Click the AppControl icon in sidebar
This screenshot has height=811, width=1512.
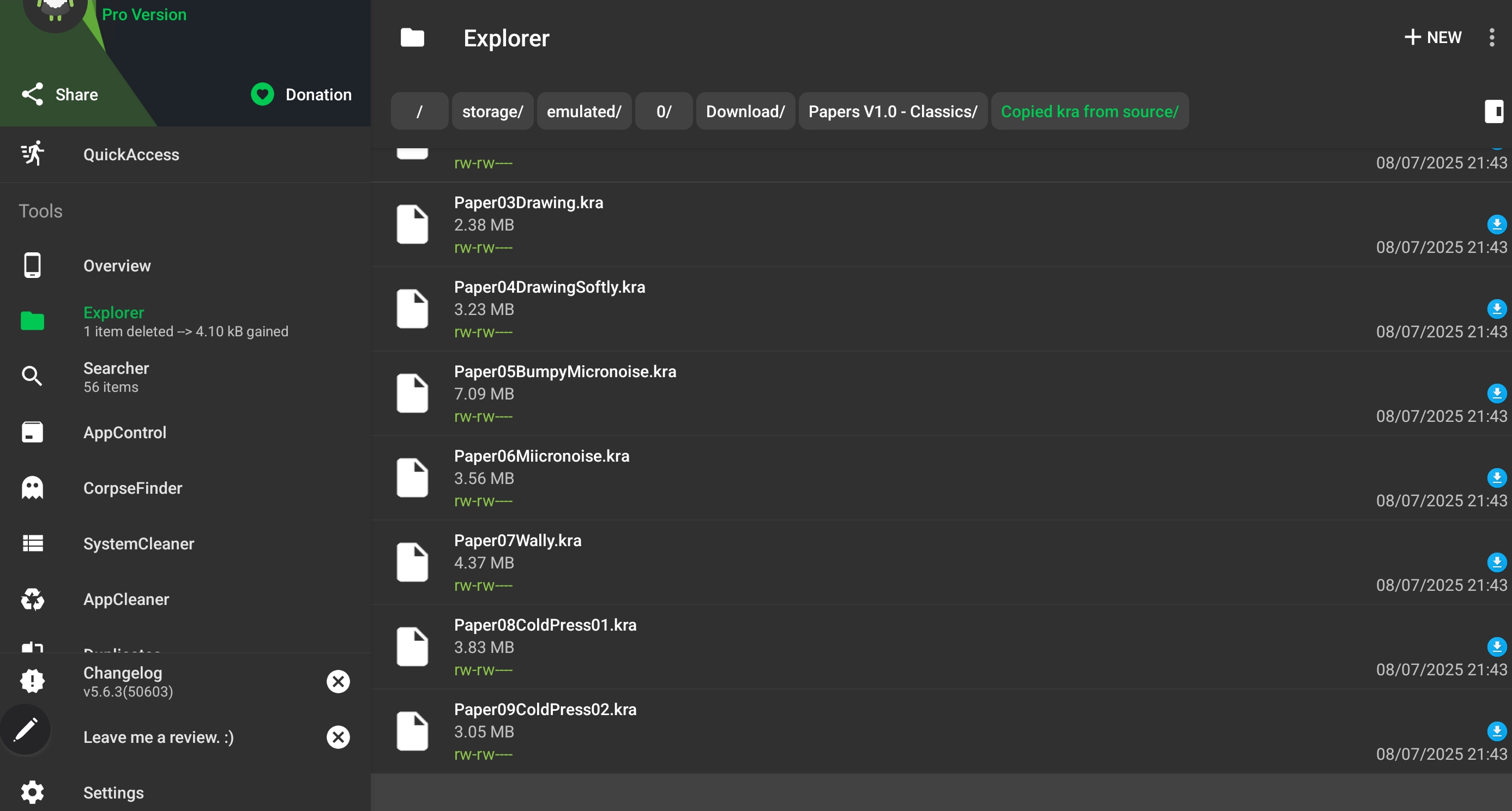(32, 433)
